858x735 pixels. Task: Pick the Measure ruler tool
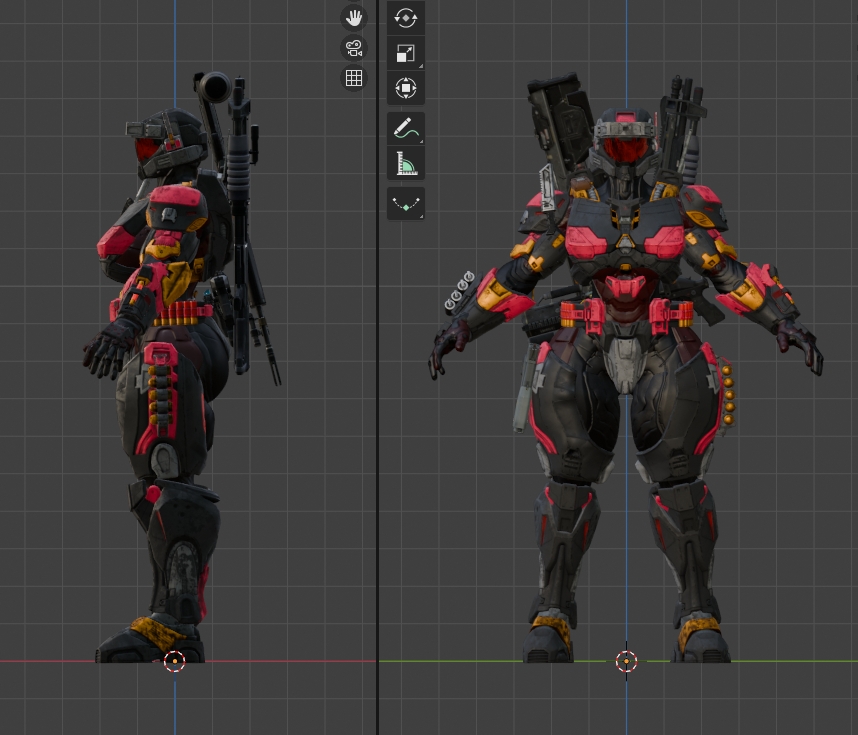coord(406,163)
